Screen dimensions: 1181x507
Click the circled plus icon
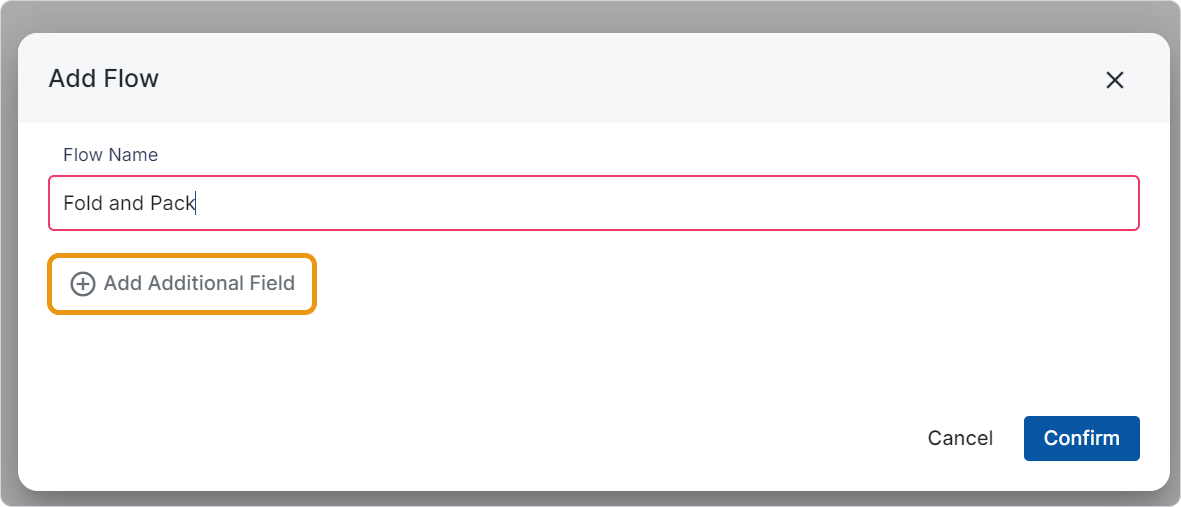(83, 284)
